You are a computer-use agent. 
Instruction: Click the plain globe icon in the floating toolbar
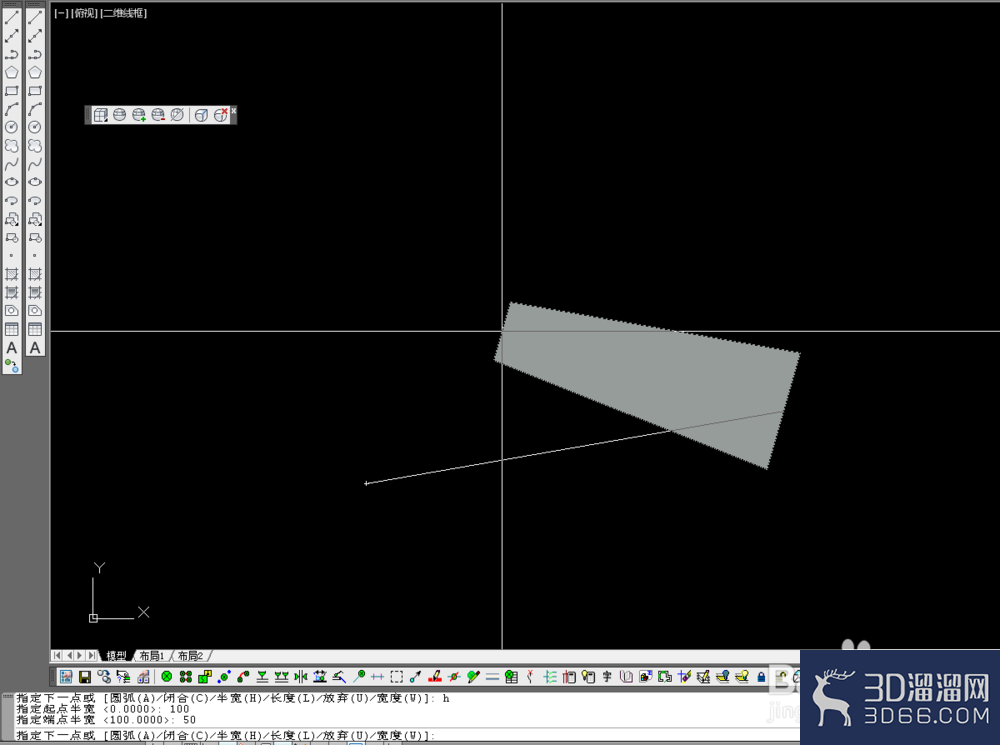119,115
